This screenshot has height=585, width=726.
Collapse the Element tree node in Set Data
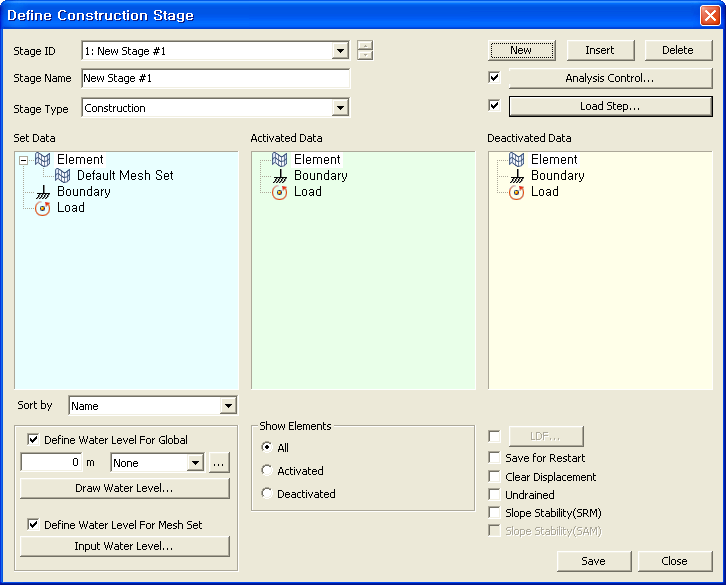pyautogui.click(x=23, y=160)
